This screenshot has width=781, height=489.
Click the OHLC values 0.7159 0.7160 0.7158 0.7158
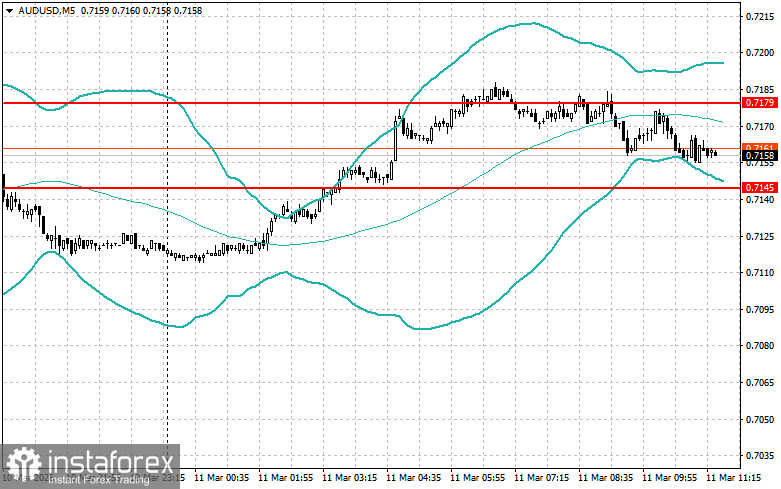point(141,10)
